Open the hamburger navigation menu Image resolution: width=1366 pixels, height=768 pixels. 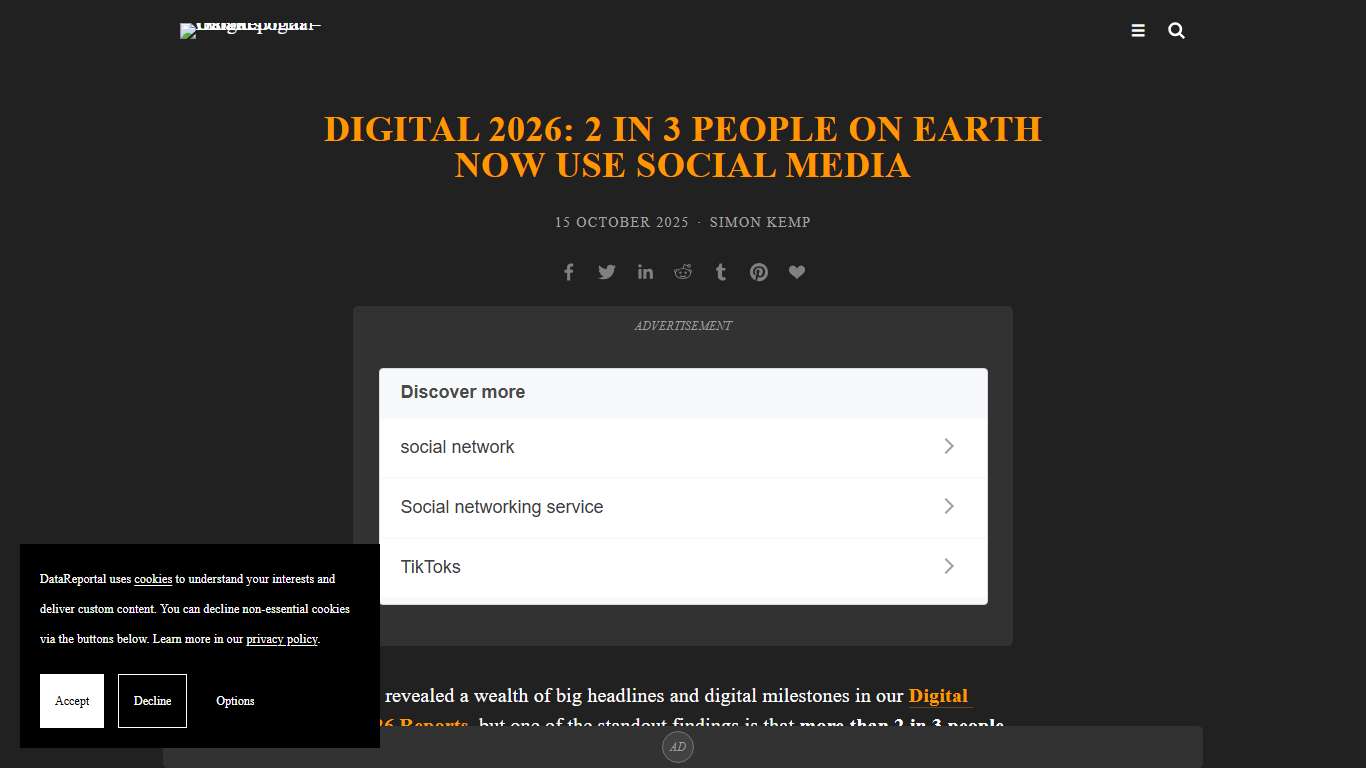click(1138, 30)
